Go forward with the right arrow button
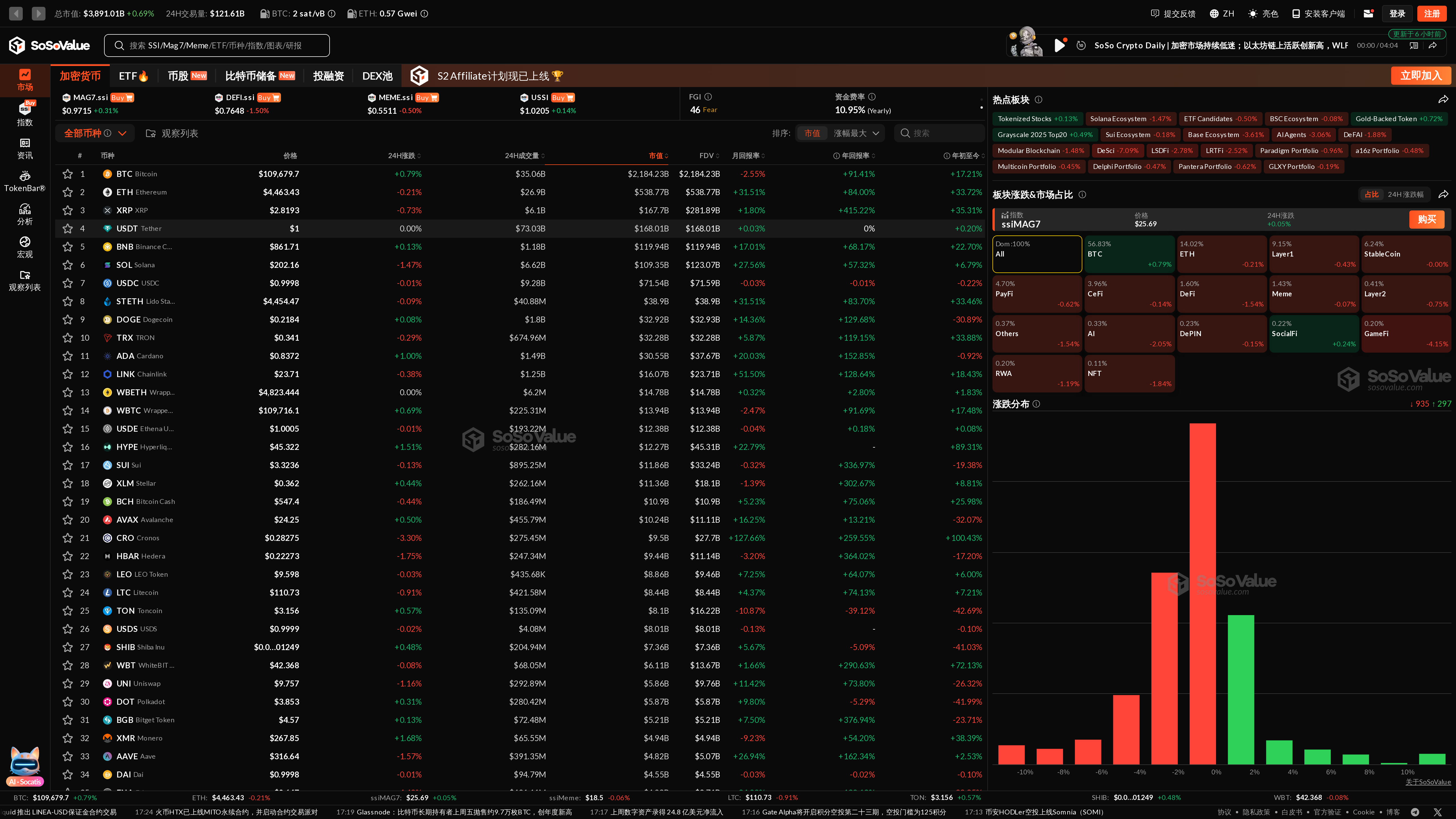Image resolution: width=1456 pixels, height=819 pixels. (x=38, y=13)
